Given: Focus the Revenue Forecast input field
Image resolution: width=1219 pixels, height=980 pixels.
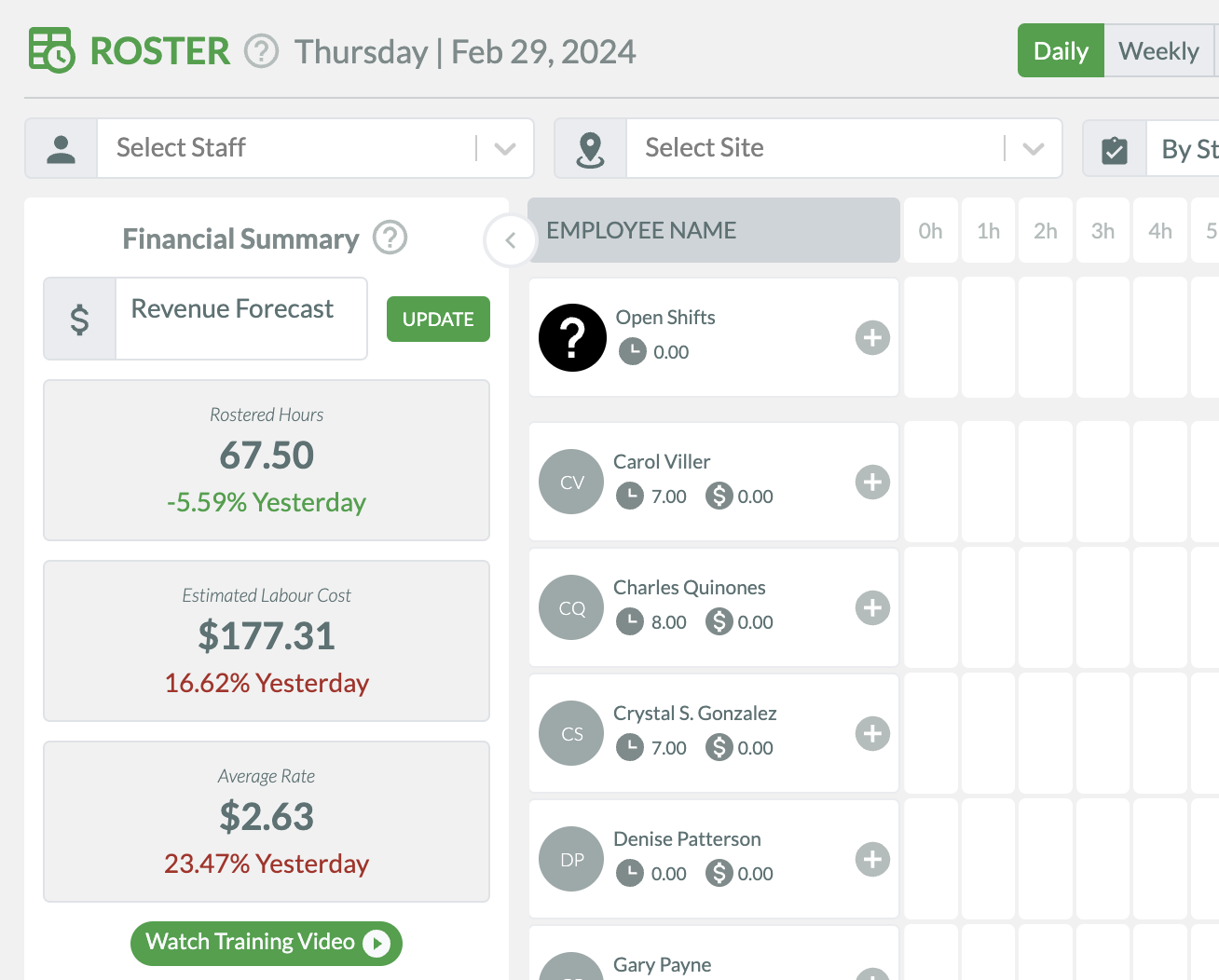Looking at the screenshot, I should click(241, 319).
